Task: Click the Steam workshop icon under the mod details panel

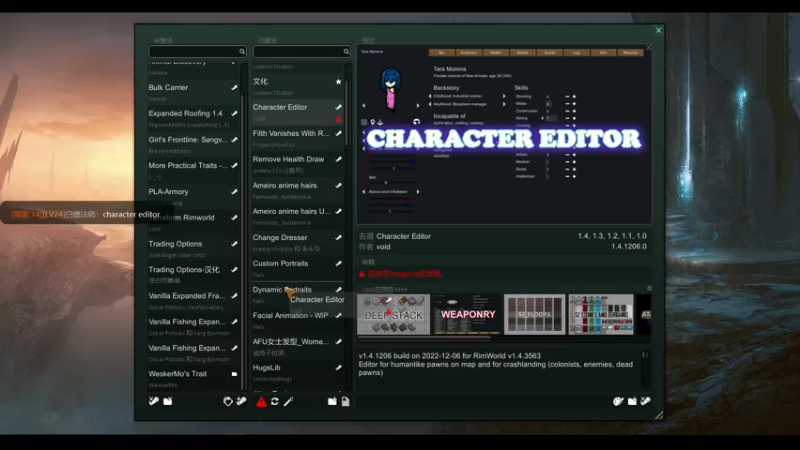Action: 645,402
